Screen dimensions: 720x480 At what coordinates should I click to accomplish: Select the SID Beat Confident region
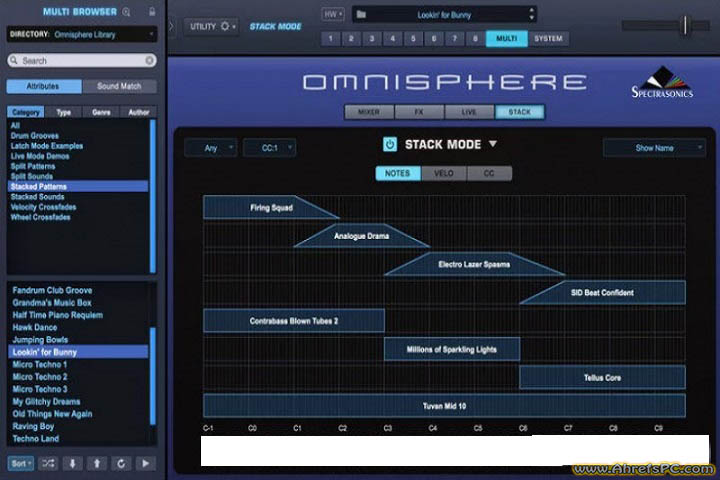tap(602, 293)
